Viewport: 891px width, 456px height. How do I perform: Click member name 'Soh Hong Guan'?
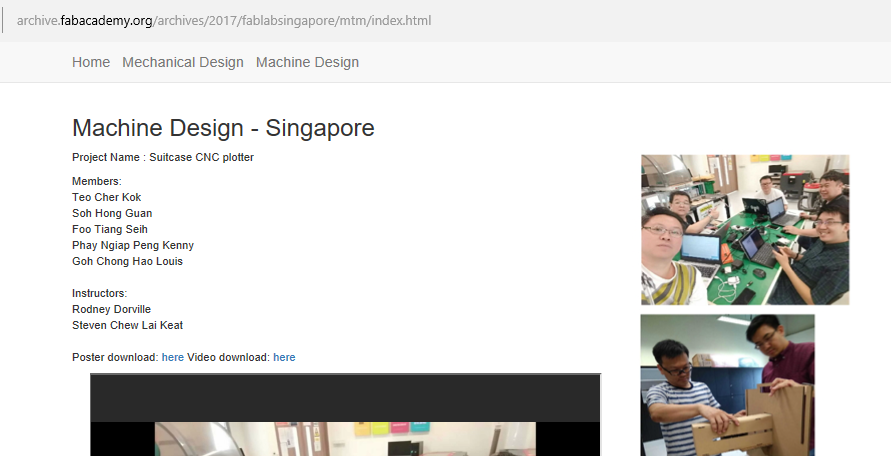coord(112,213)
